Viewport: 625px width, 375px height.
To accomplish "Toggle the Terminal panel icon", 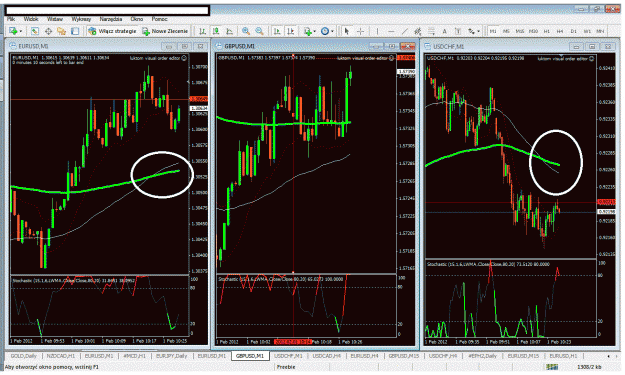I will (75, 31).
